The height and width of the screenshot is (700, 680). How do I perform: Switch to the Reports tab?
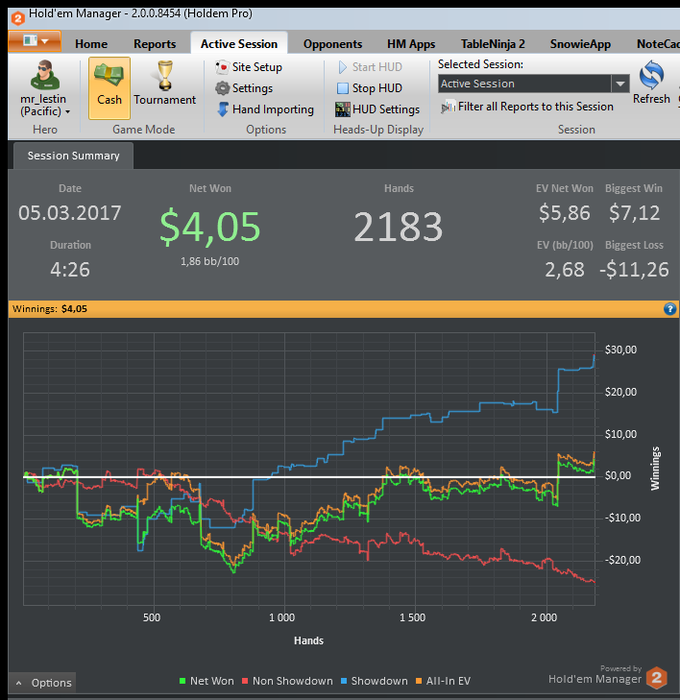[x=154, y=44]
